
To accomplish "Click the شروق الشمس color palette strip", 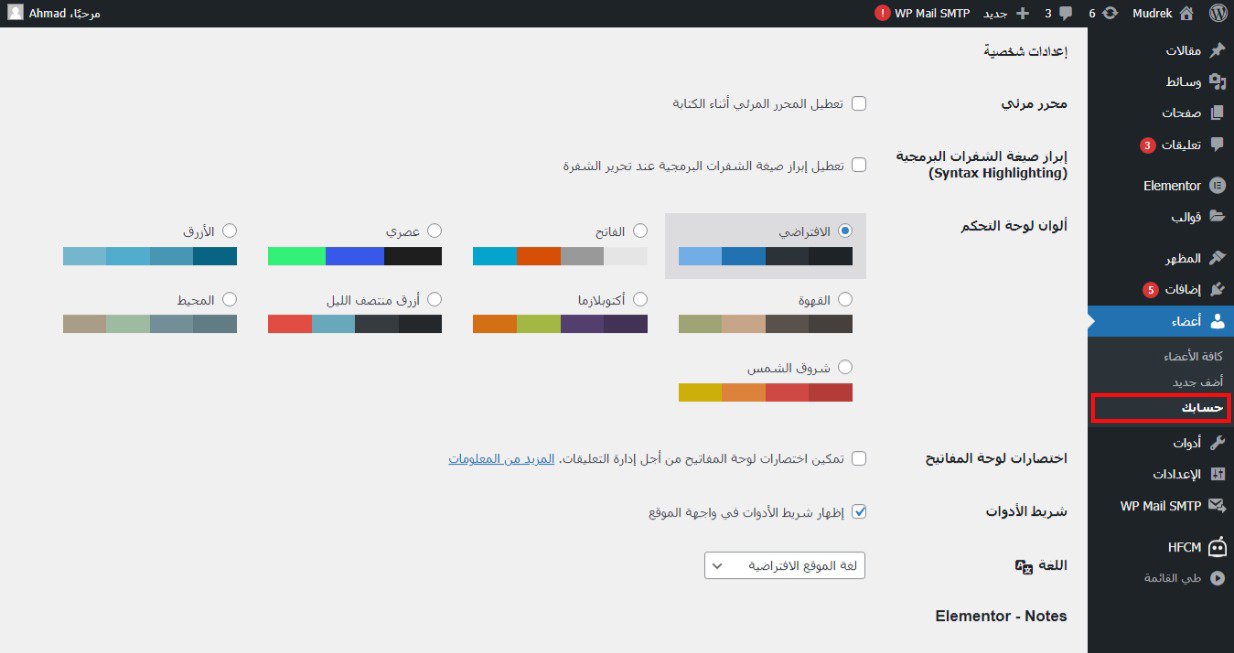I will (766, 392).
